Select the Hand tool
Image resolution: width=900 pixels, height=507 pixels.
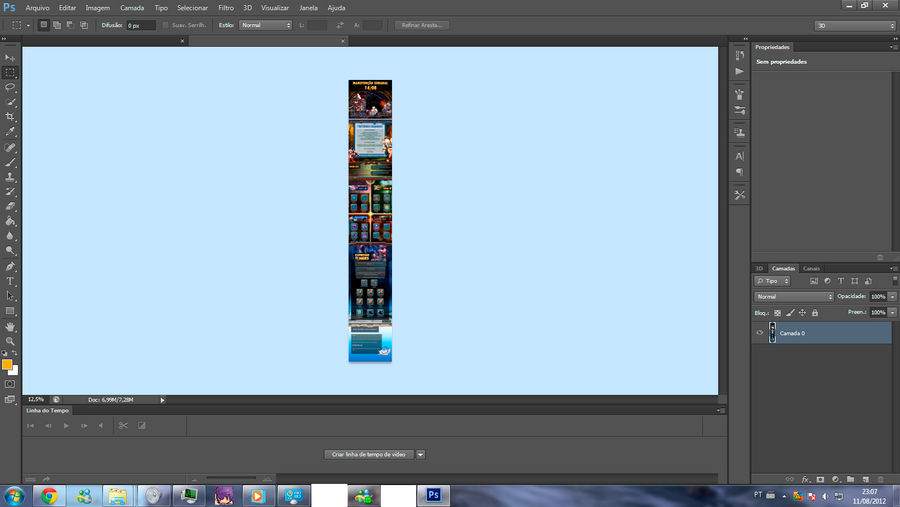pos(10,327)
